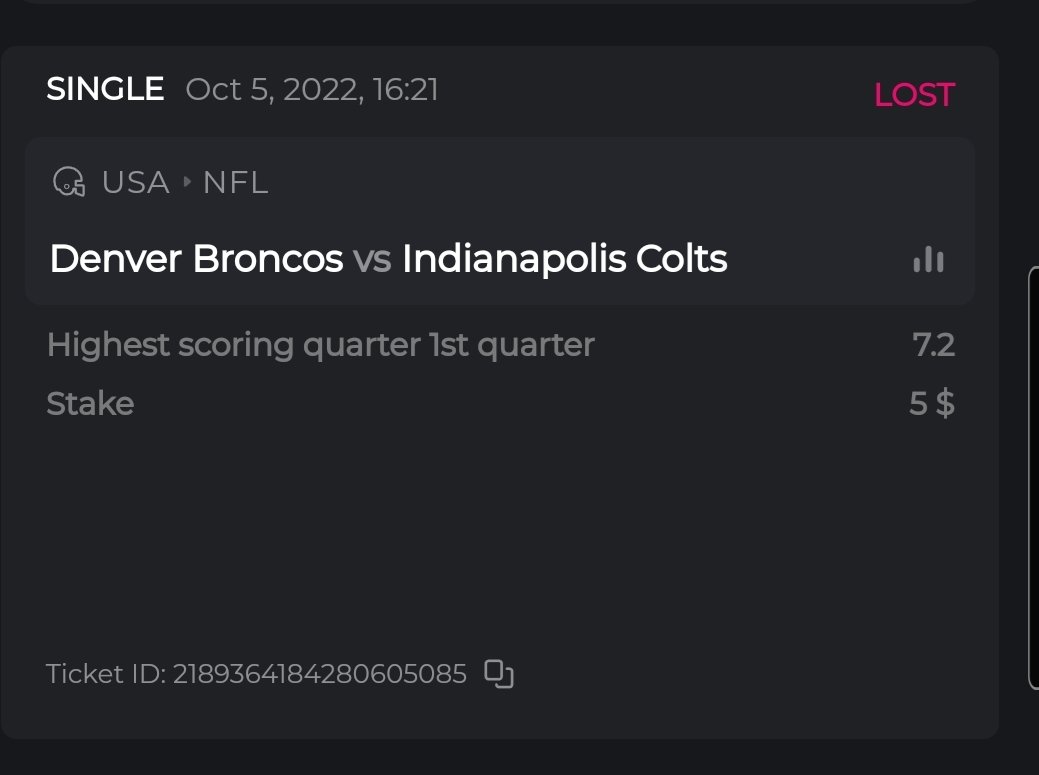
Task: Click the LOST bet status label
Action: coord(914,95)
